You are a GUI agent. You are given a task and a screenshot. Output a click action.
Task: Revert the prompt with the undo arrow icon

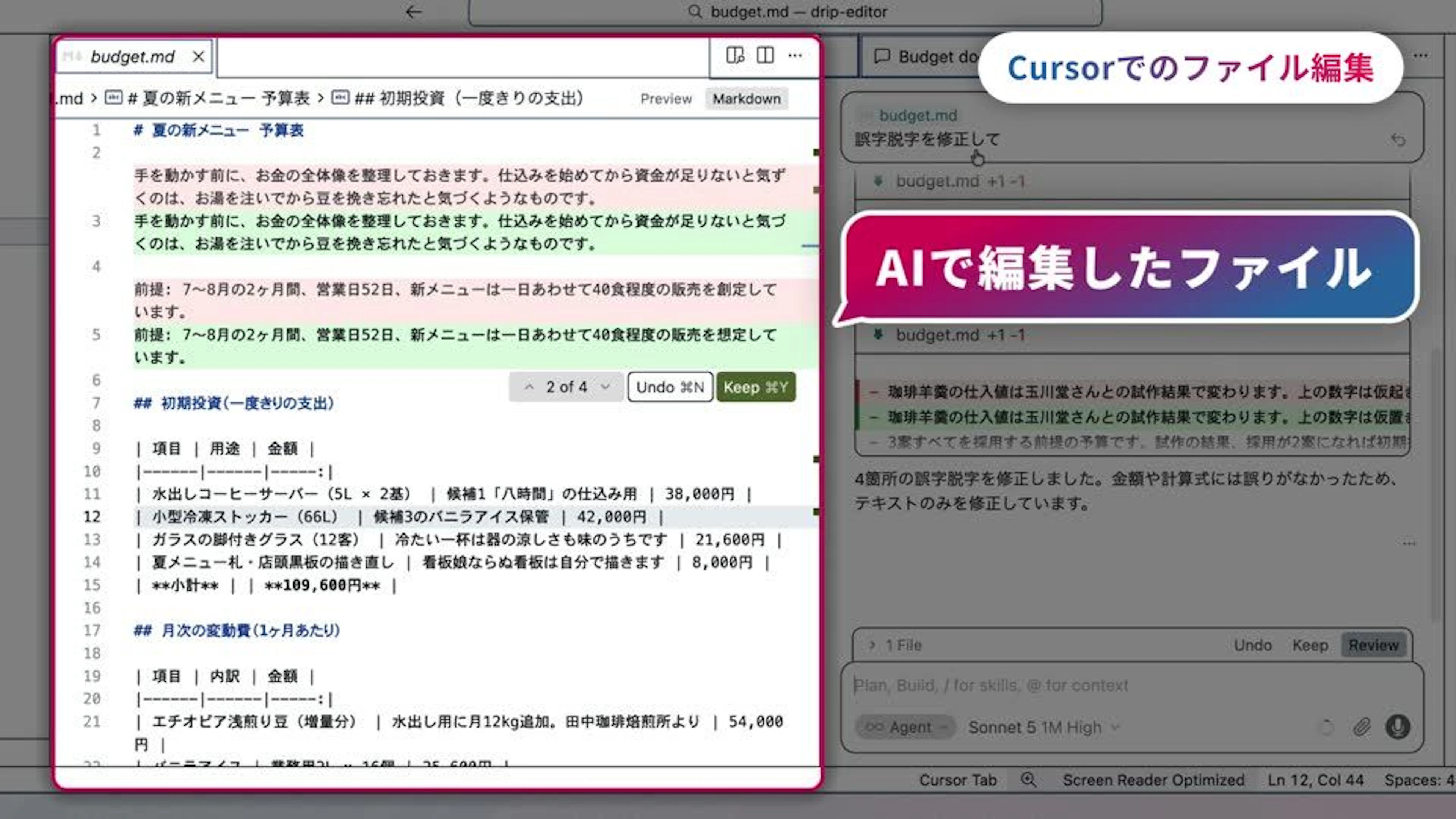click(x=1398, y=140)
